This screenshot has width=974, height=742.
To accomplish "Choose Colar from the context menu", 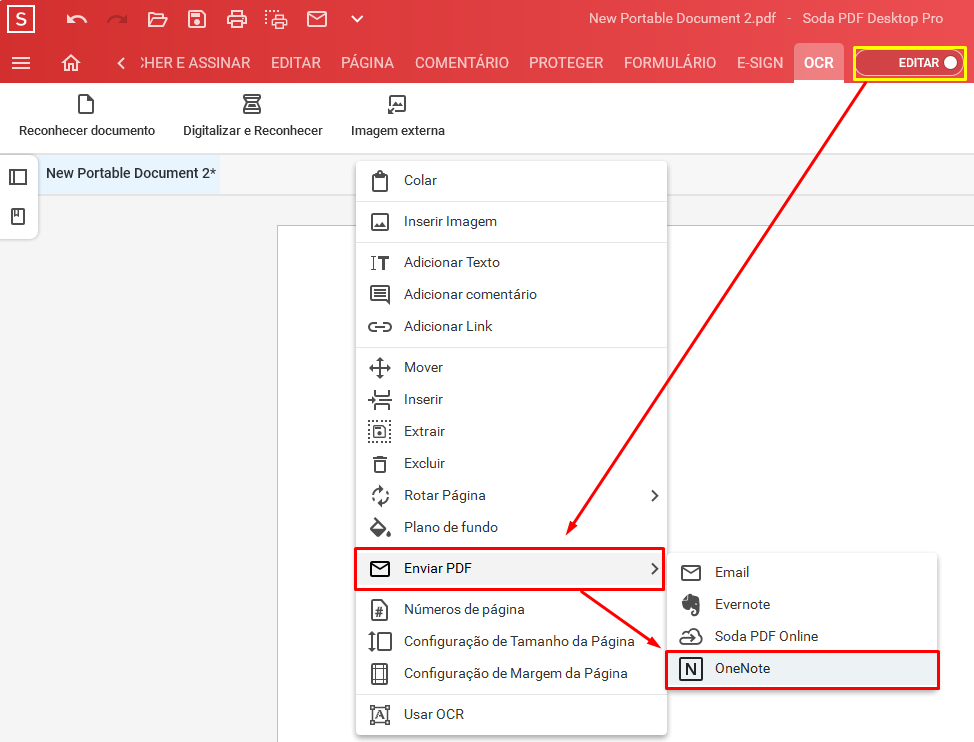I will 511,181.
